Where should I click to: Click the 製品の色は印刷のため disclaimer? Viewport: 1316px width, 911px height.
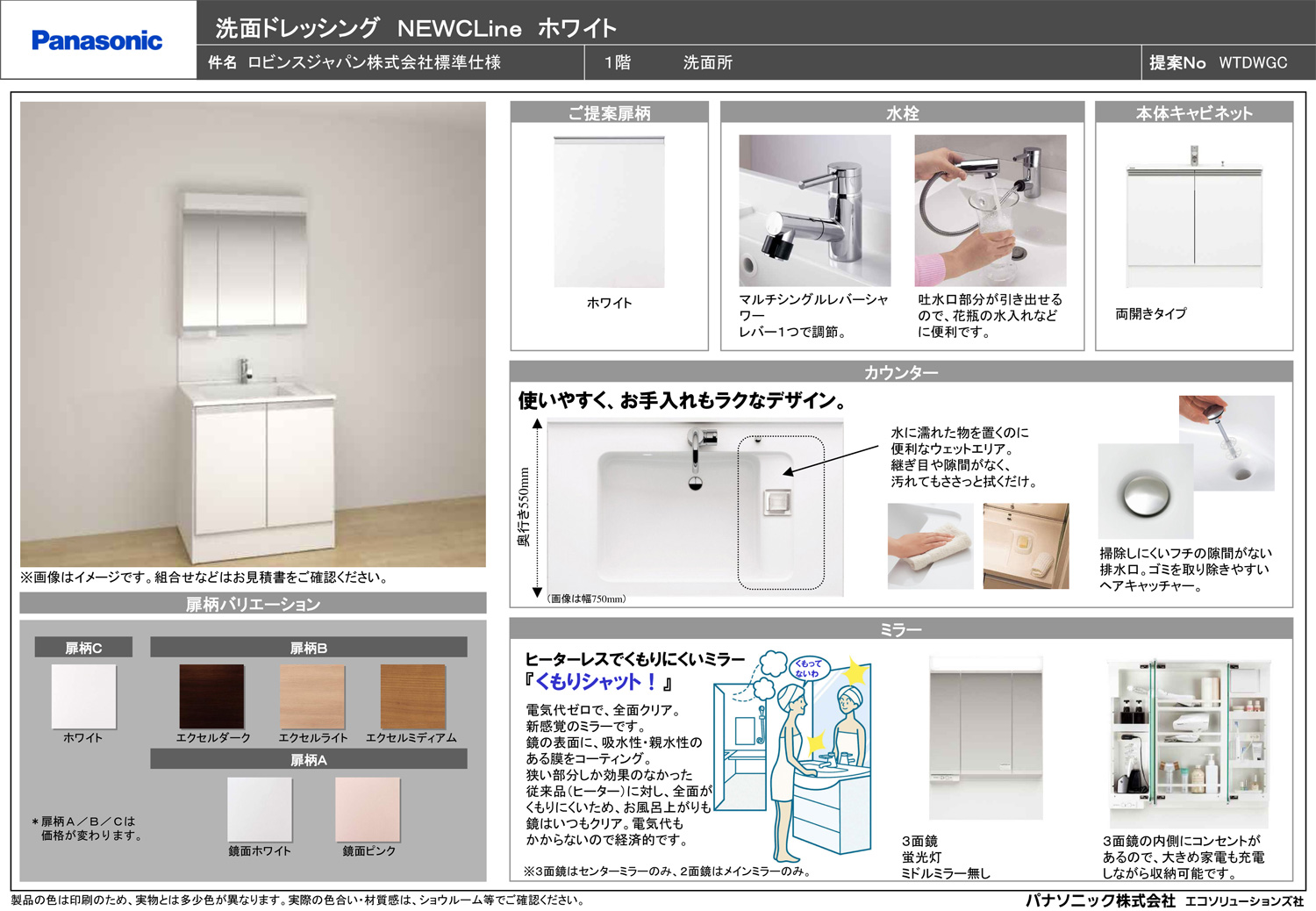click(x=297, y=900)
